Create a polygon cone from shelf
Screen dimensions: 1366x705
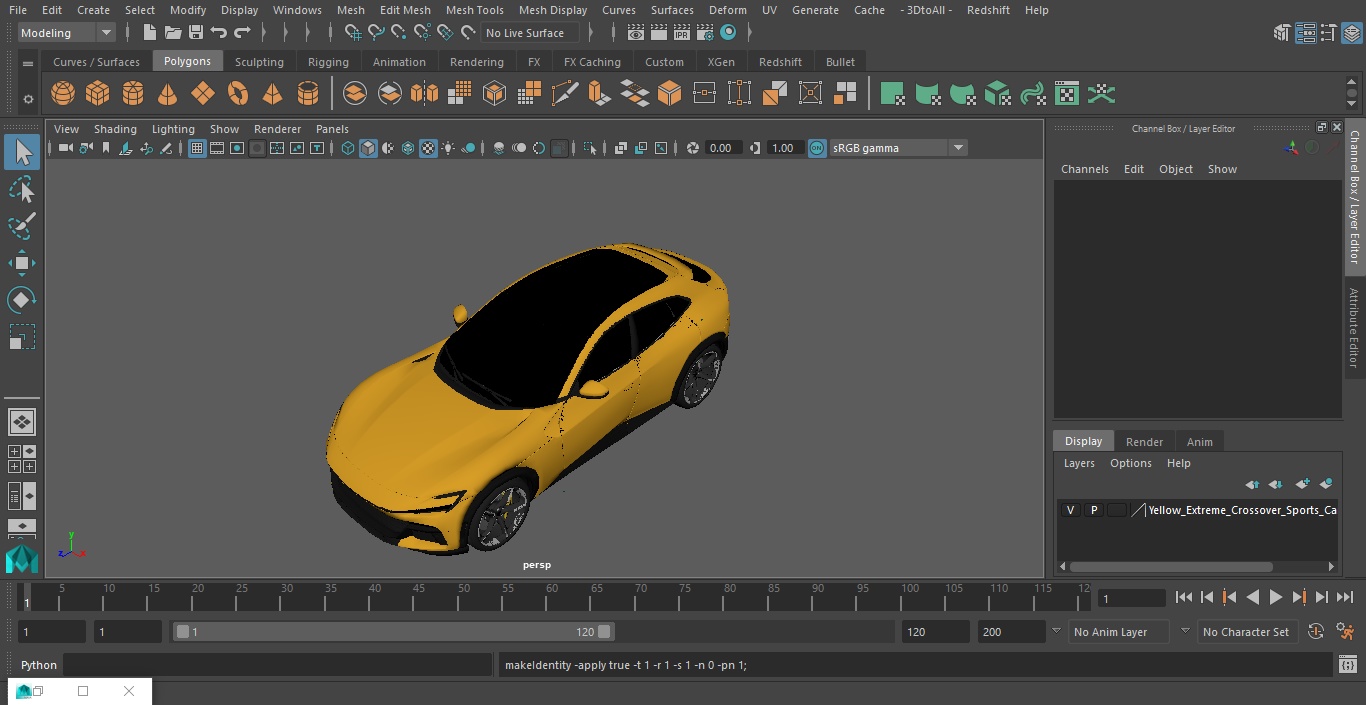168,94
